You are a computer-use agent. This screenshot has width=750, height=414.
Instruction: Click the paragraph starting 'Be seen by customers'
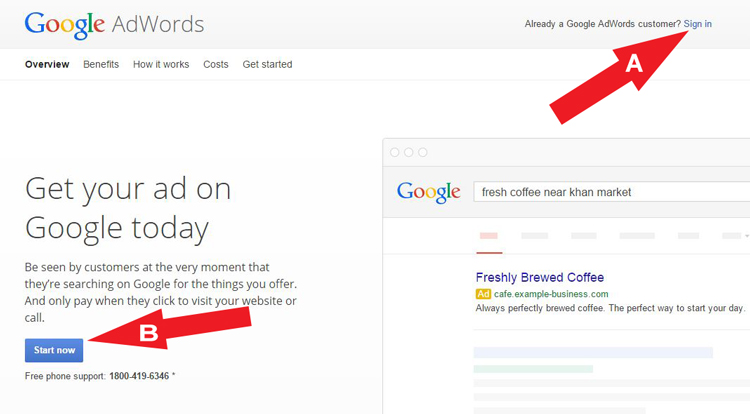(x=161, y=292)
